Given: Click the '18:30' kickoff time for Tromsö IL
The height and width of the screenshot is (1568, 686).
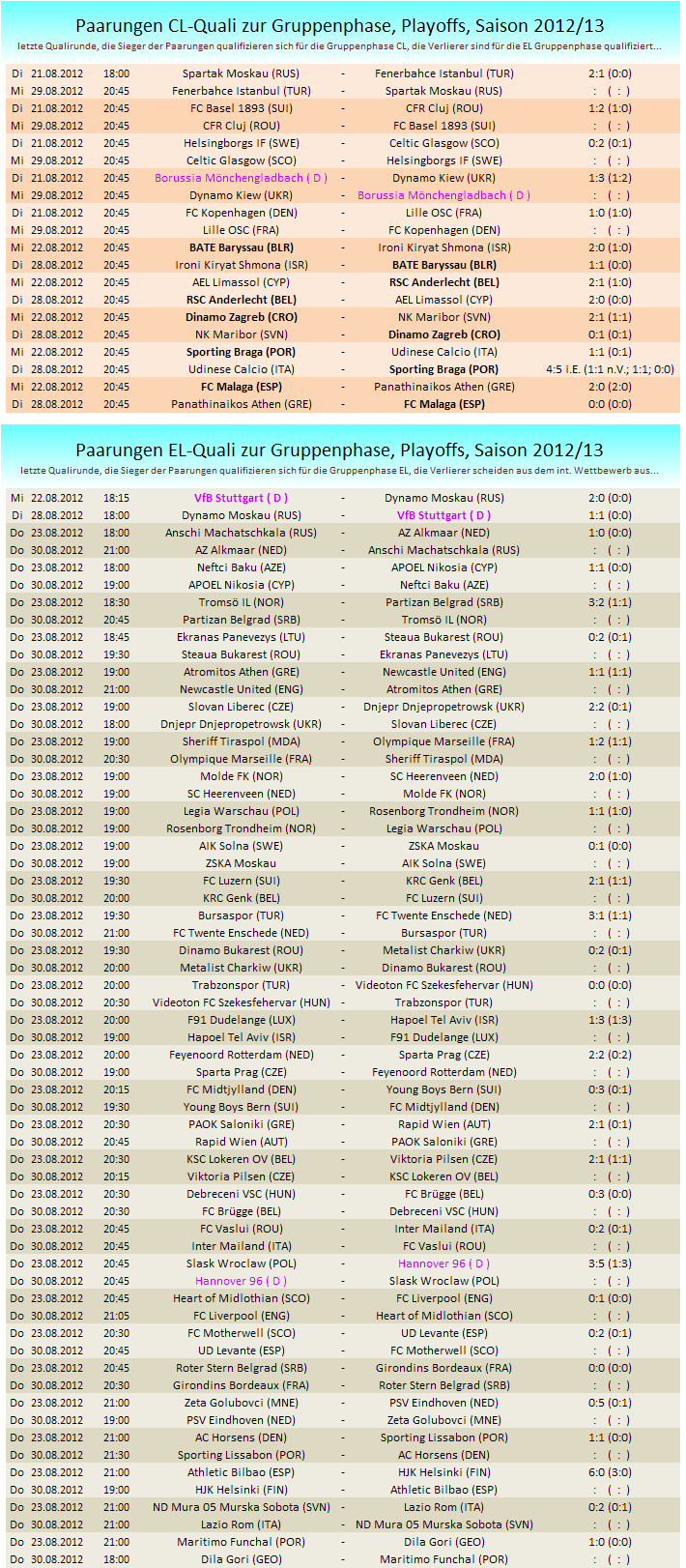Looking at the screenshot, I should [116, 602].
